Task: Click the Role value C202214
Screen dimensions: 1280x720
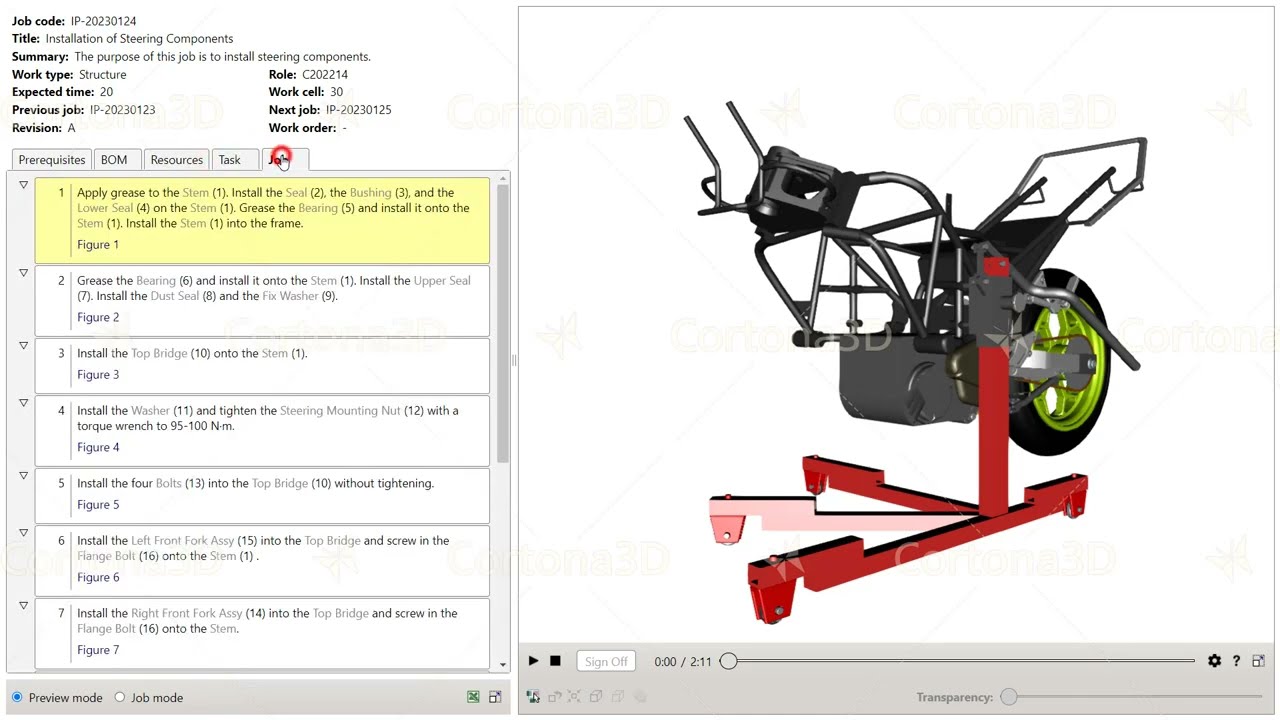Action: pyautogui.click(x=325, y=75)
